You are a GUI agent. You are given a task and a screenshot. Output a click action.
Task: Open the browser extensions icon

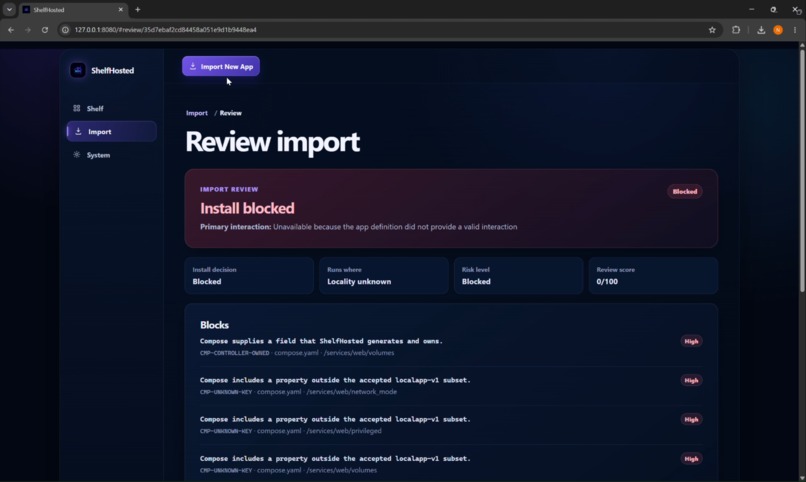coord(736,30)
